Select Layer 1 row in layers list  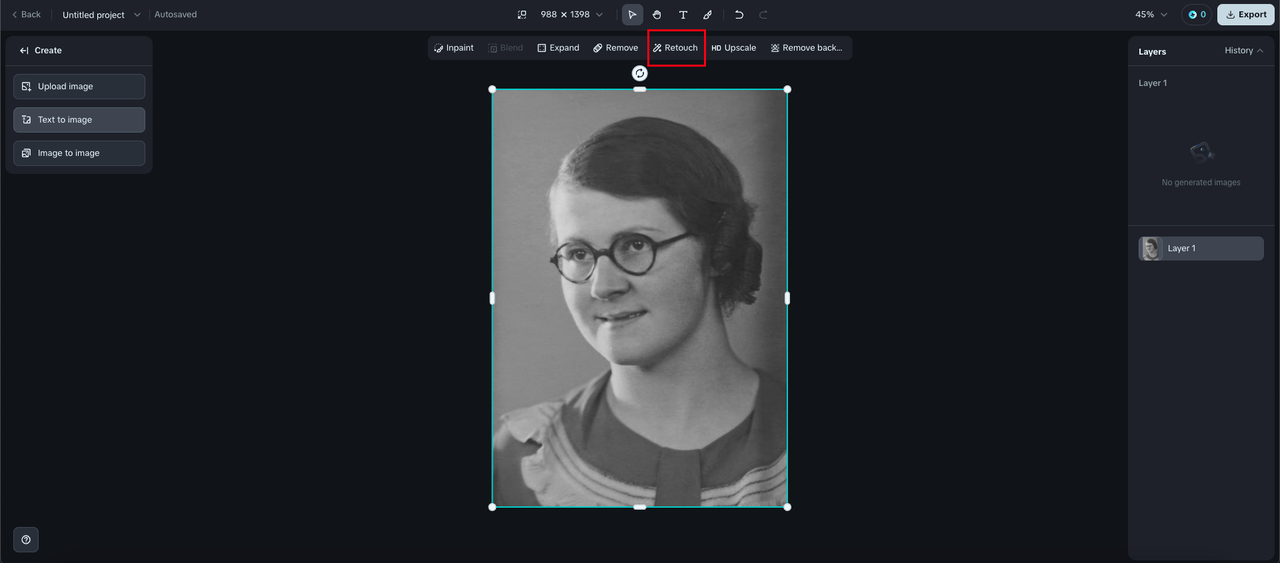pyautogui.click(x=1201, y=248)
